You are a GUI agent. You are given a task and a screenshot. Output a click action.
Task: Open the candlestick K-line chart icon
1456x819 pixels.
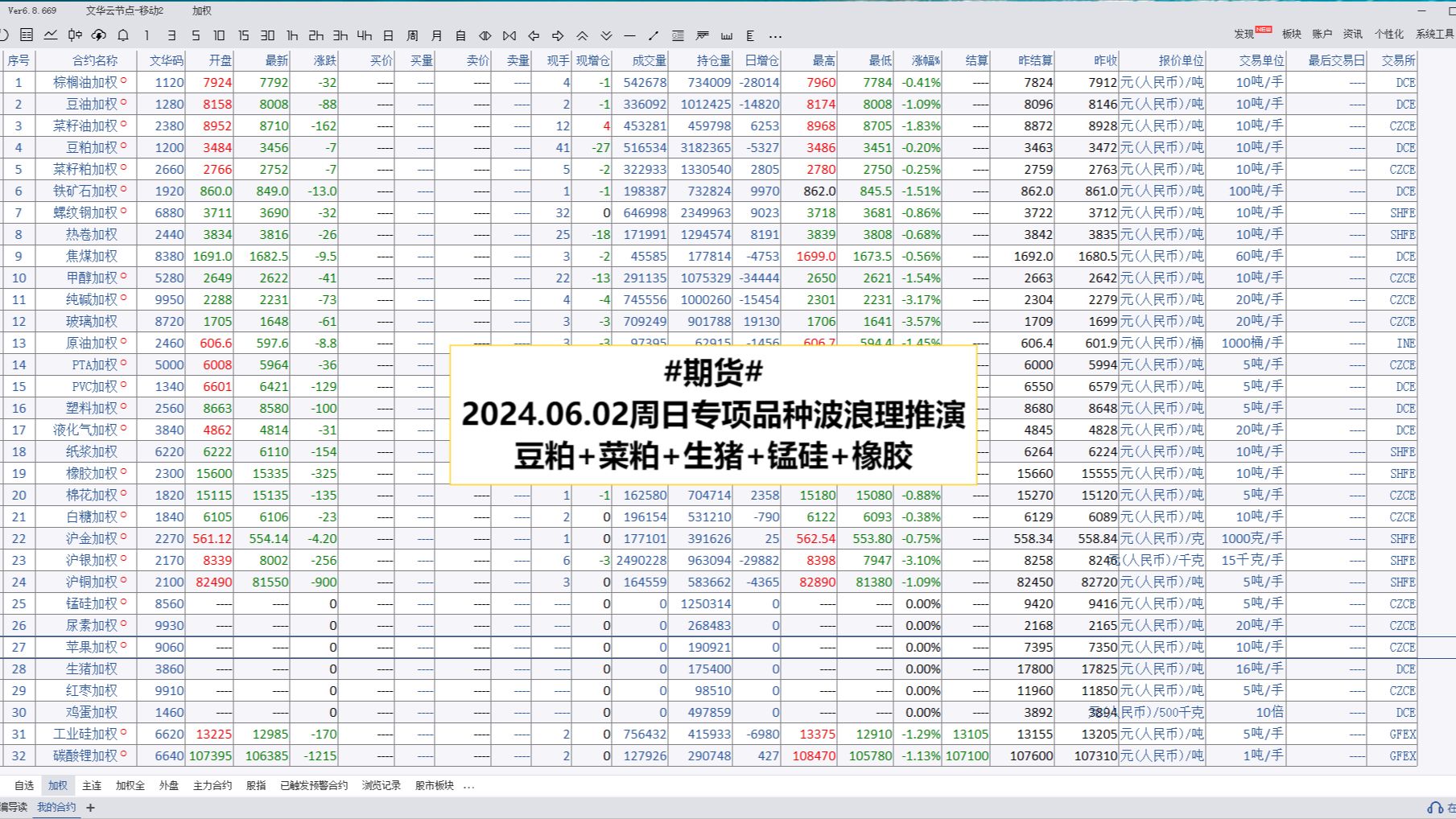[x=75, y=35]
